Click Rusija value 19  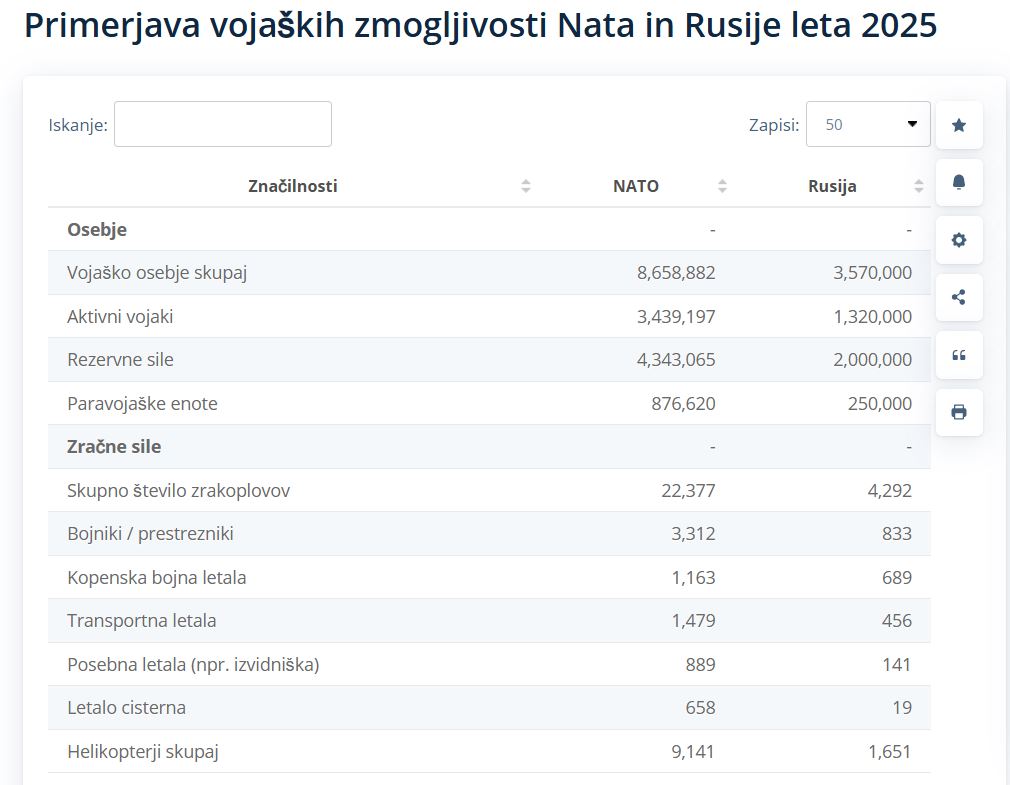click(902, 708)
